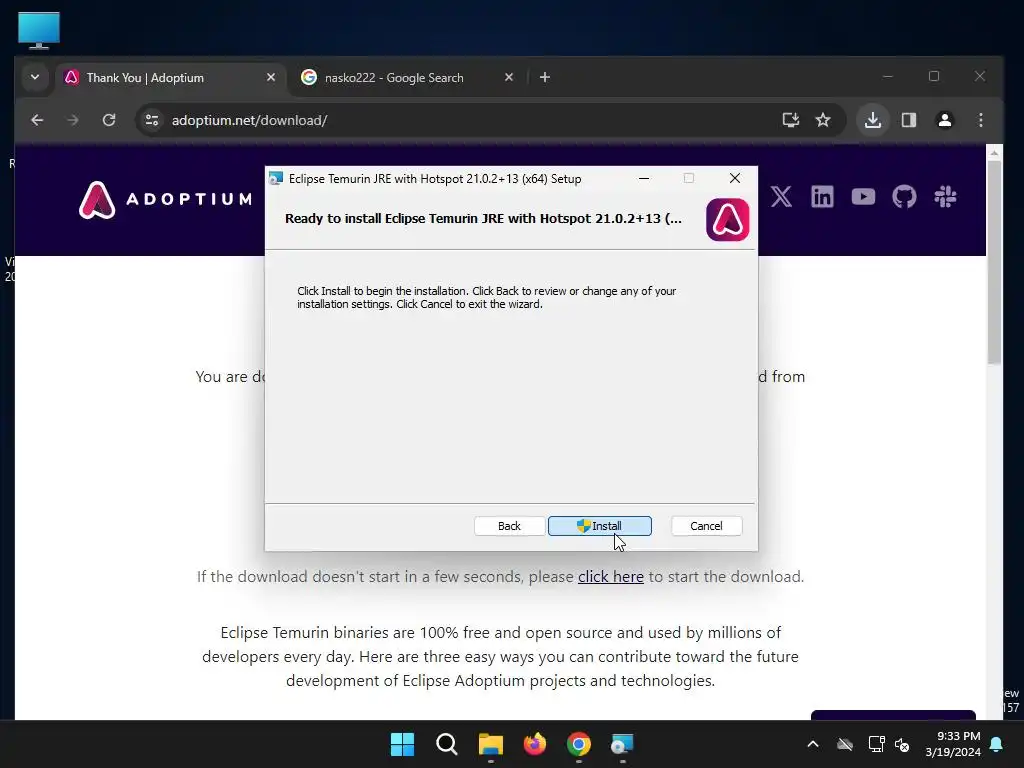The image size is (1024, 768).
Task: Open a new Chrome tab
Action: click(x=545, y=77)
